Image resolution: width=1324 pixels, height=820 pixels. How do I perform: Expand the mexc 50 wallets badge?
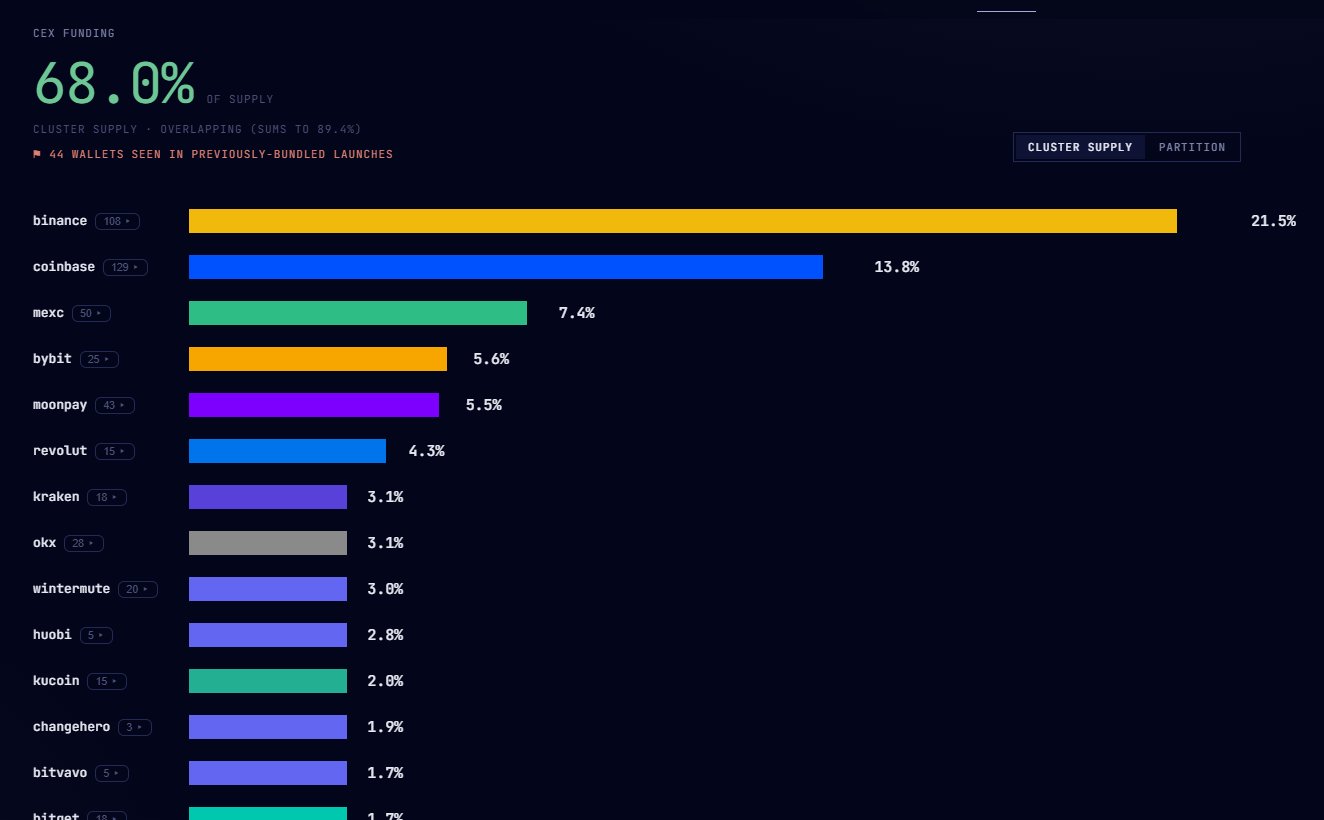tap(91, 313)
